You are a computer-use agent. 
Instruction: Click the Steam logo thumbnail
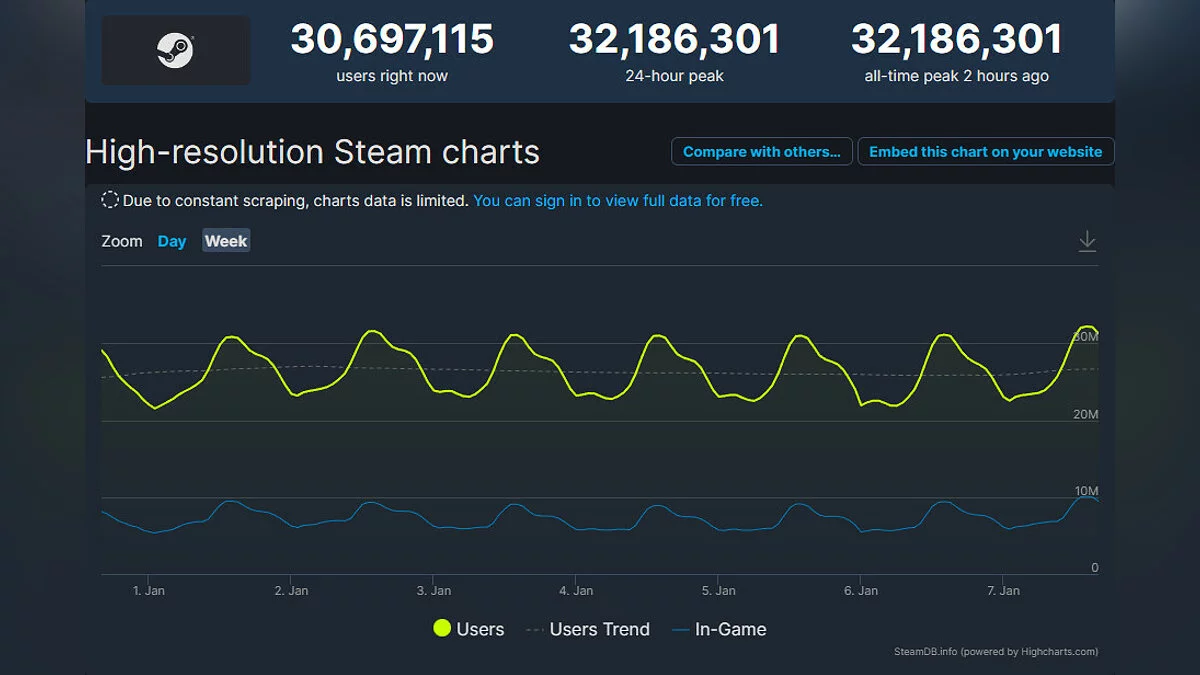(176, 50)
